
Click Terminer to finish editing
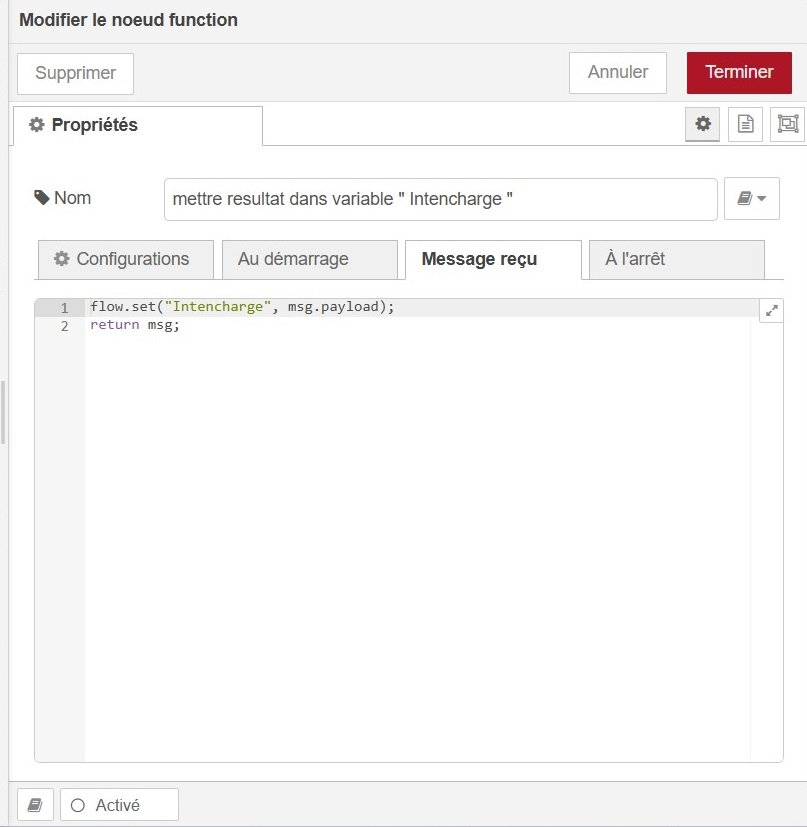pos(739,73)
